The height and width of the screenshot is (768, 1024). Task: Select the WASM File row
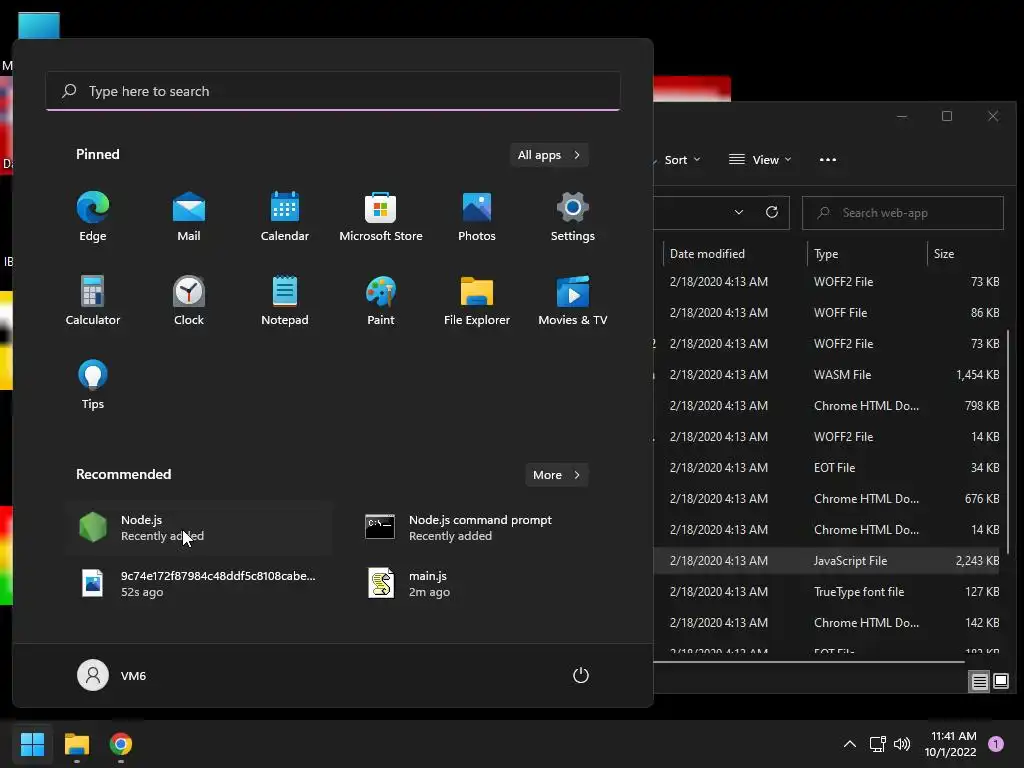tap(827, 375)
